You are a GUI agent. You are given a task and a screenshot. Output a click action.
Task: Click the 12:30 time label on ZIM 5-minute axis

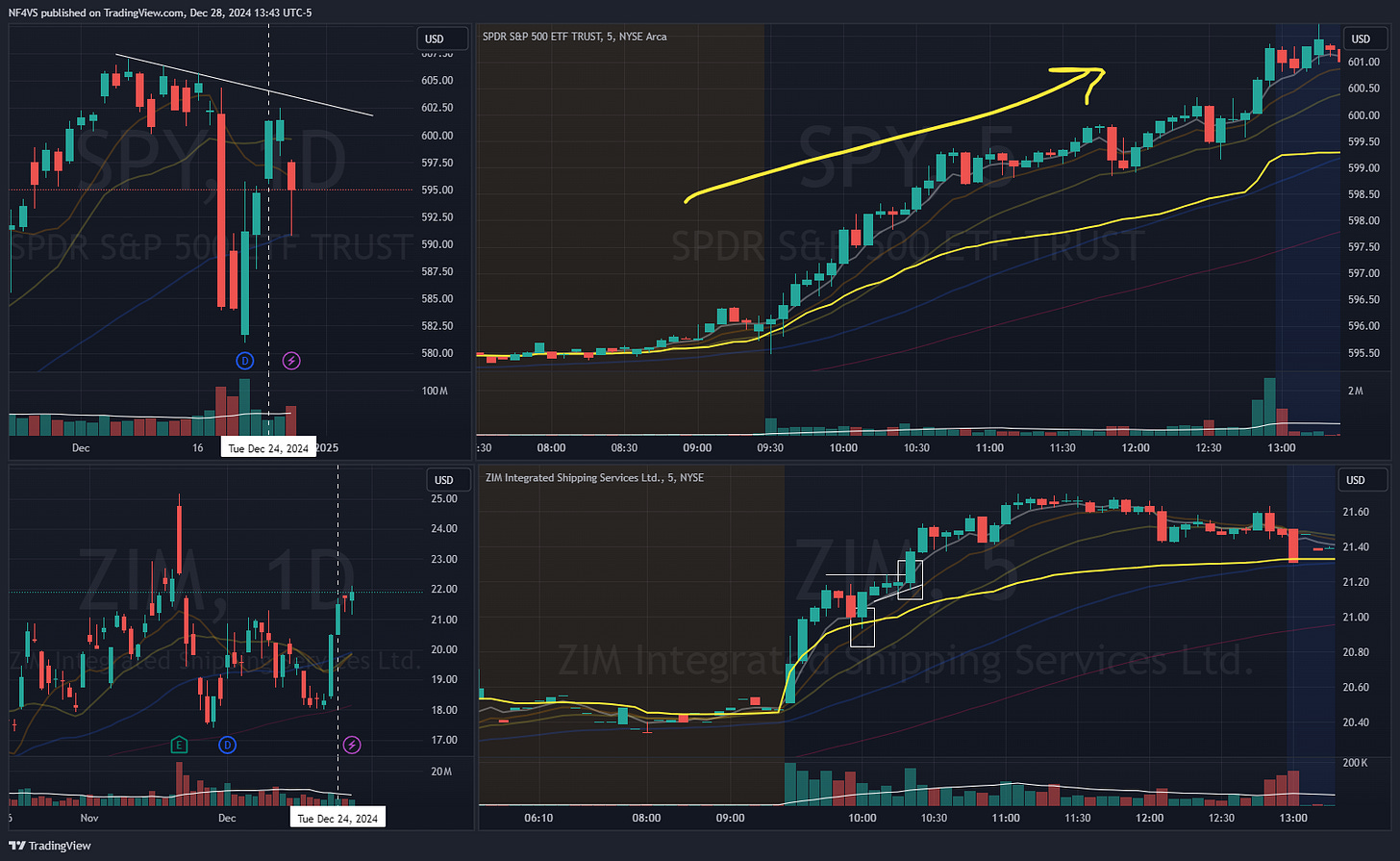point(1221,819)
